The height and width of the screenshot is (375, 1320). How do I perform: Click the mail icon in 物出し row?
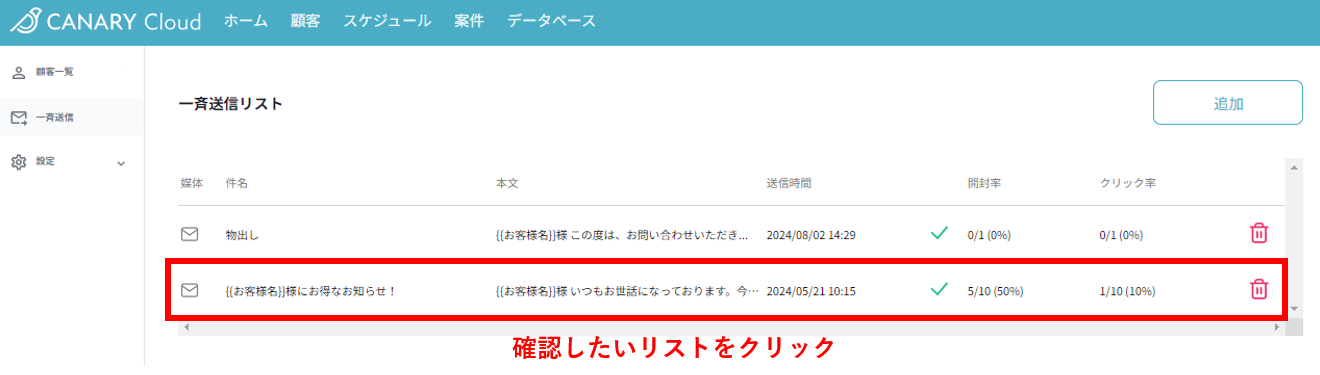pyautogui.click(x=190, y=235)
